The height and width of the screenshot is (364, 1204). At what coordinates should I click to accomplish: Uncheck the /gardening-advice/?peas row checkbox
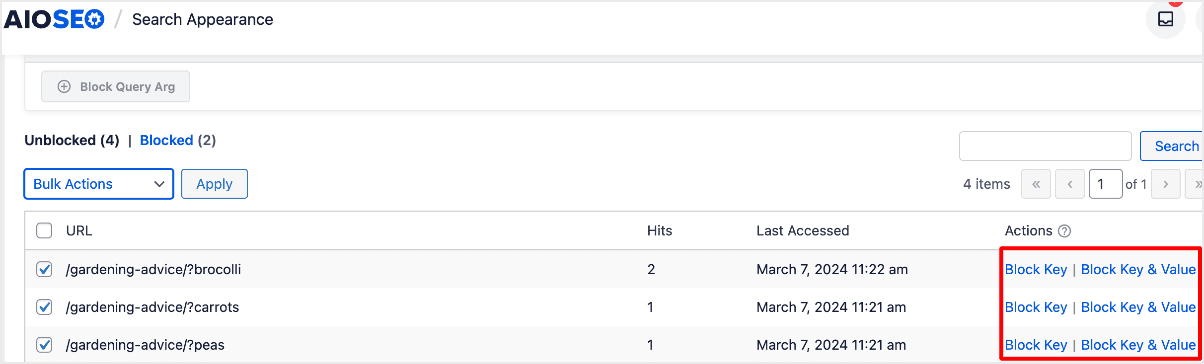click(x=44, y=345)
